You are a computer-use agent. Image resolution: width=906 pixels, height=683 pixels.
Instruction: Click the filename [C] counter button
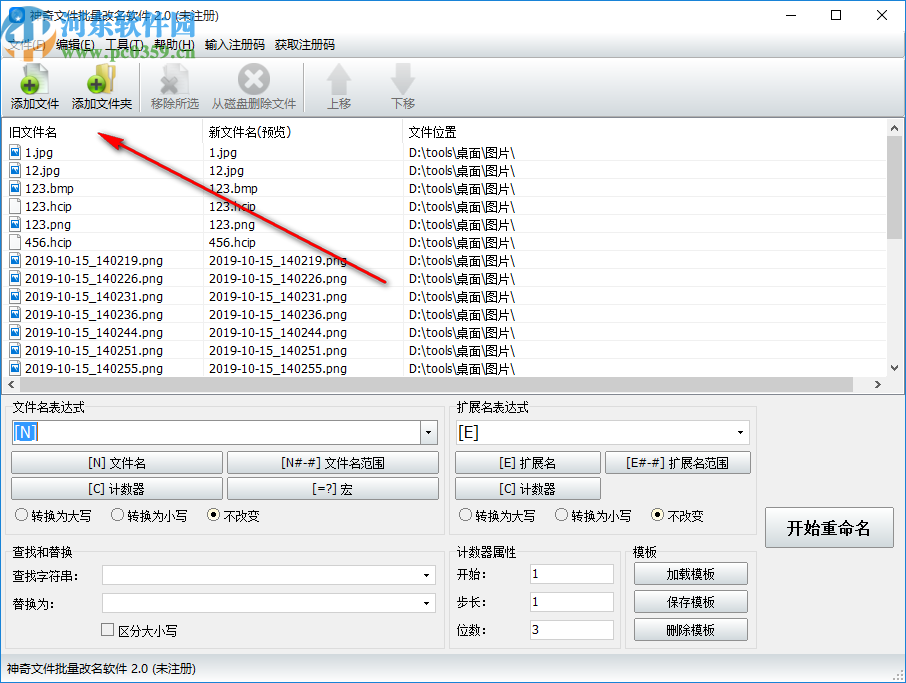117,489
